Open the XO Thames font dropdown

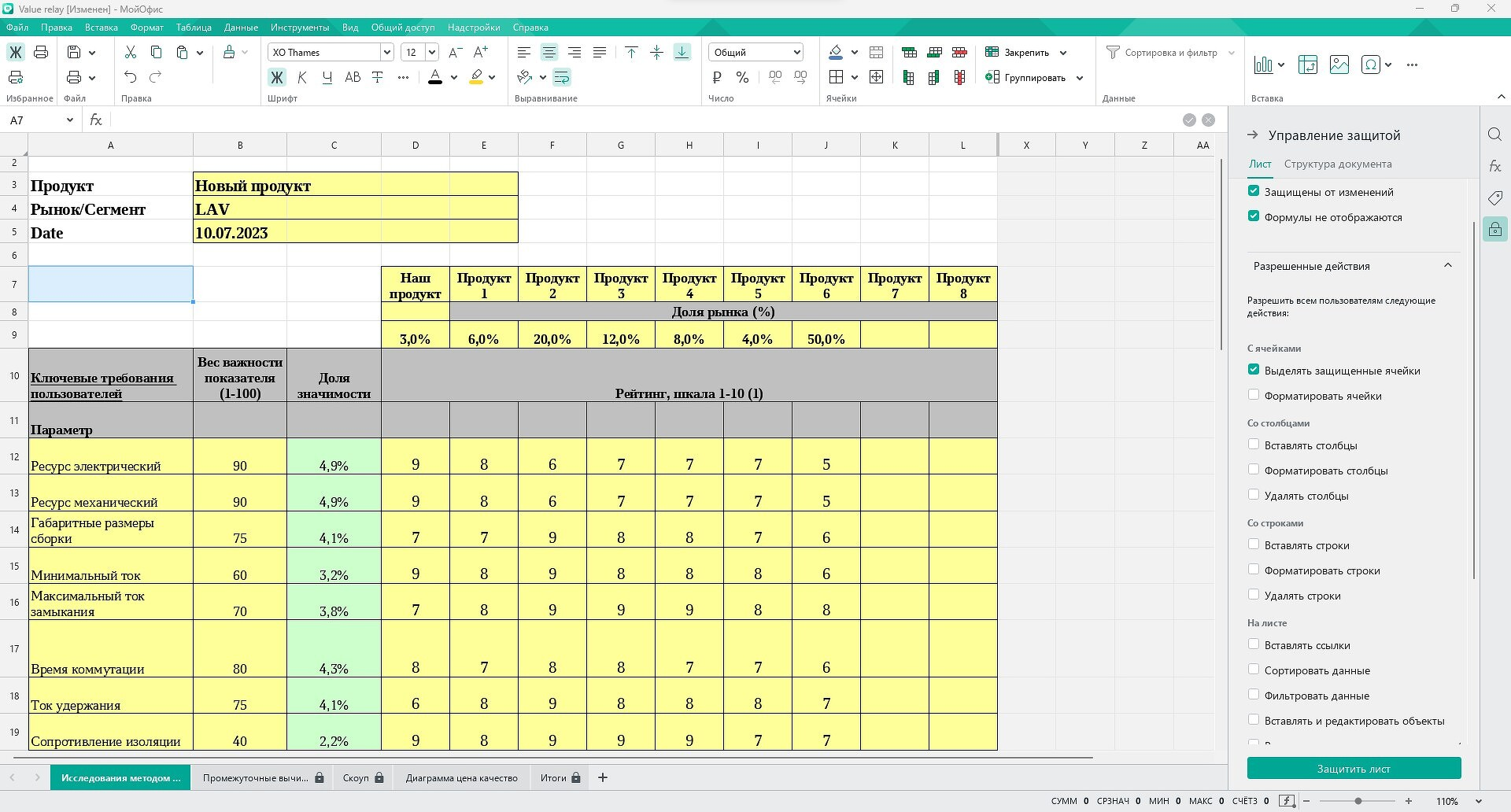(386, 53)
